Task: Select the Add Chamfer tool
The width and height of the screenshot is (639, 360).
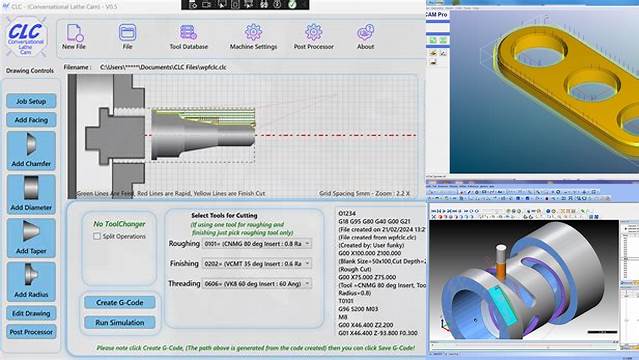Action: [31, 150]
